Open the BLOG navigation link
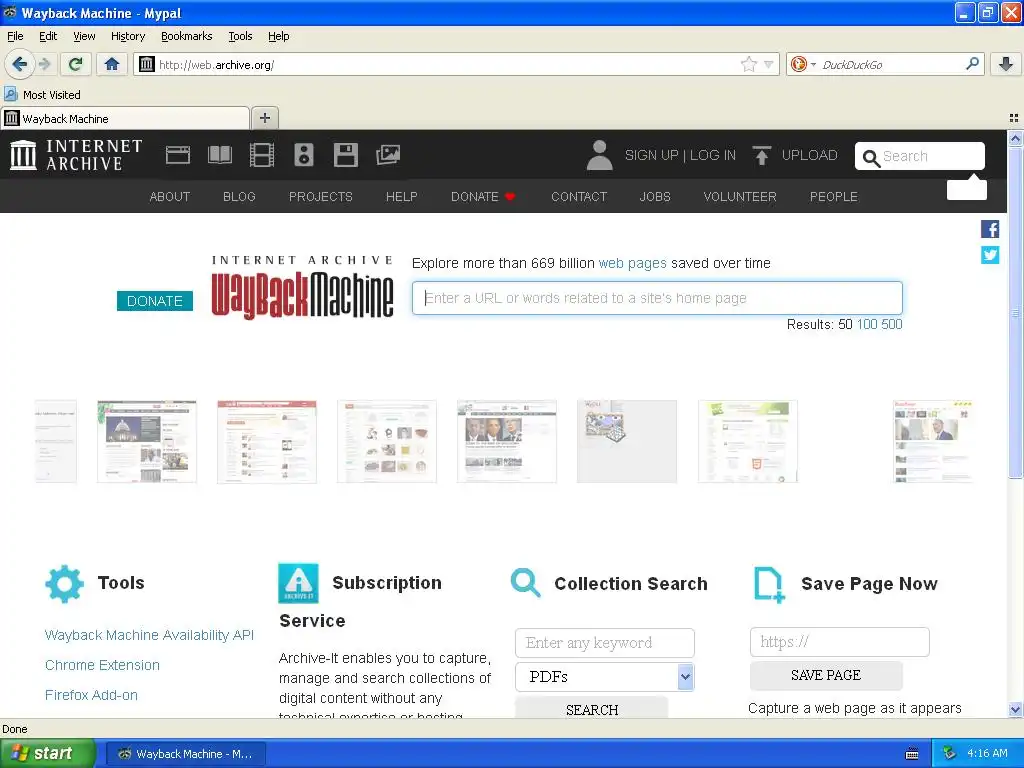Screen dimensions: 1024x768 coord(239,197)
